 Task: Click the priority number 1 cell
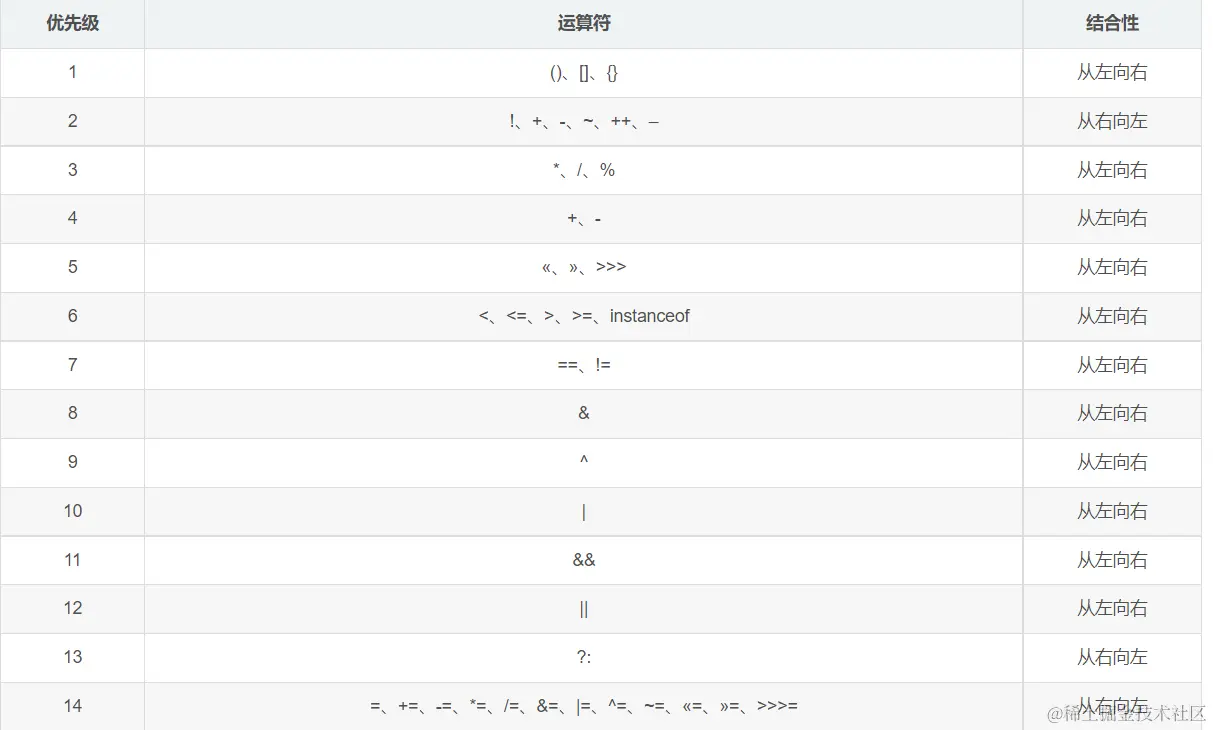point(72,72)
